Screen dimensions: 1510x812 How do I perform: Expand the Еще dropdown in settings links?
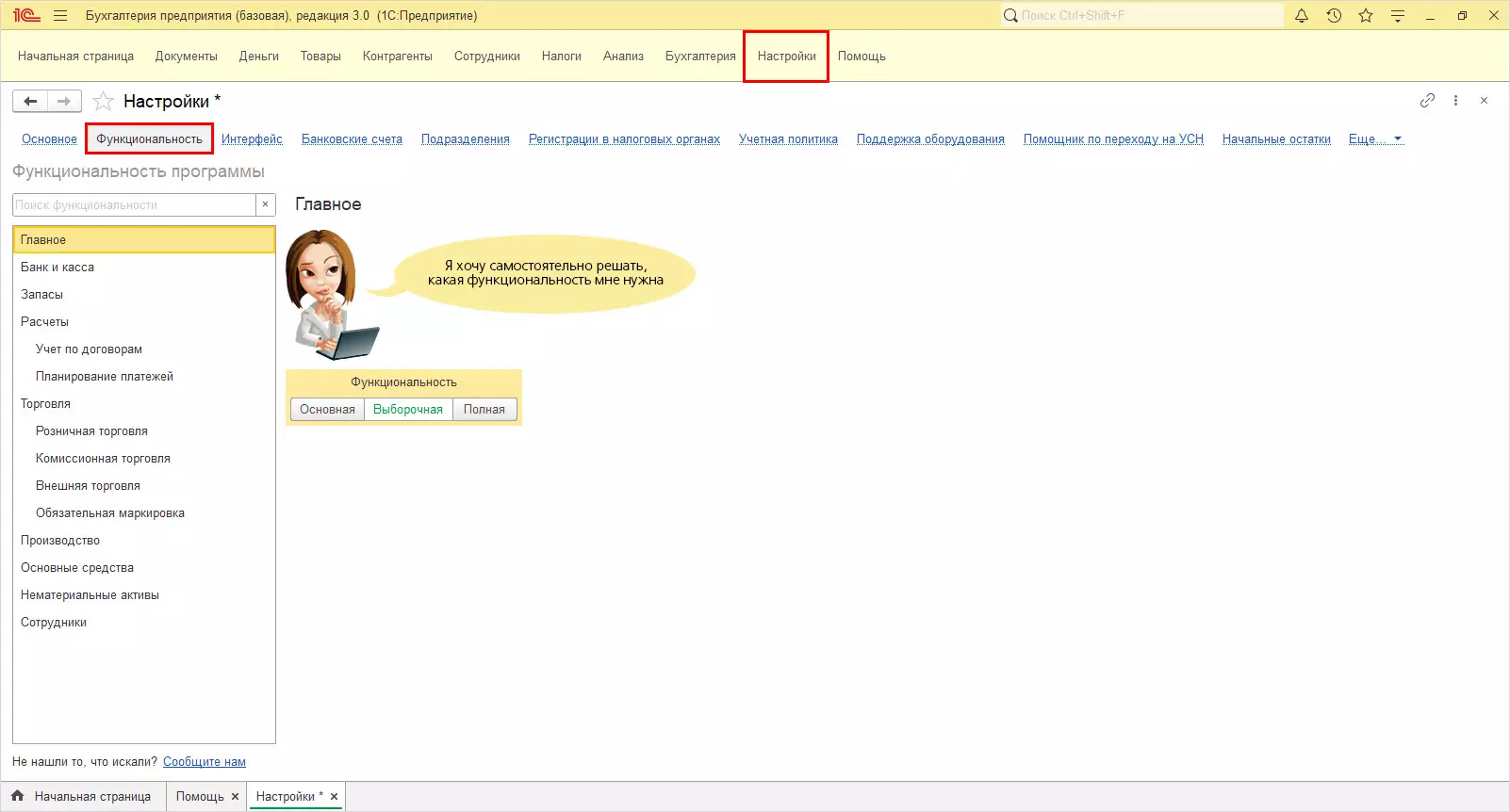click(x=1376, y=139)
